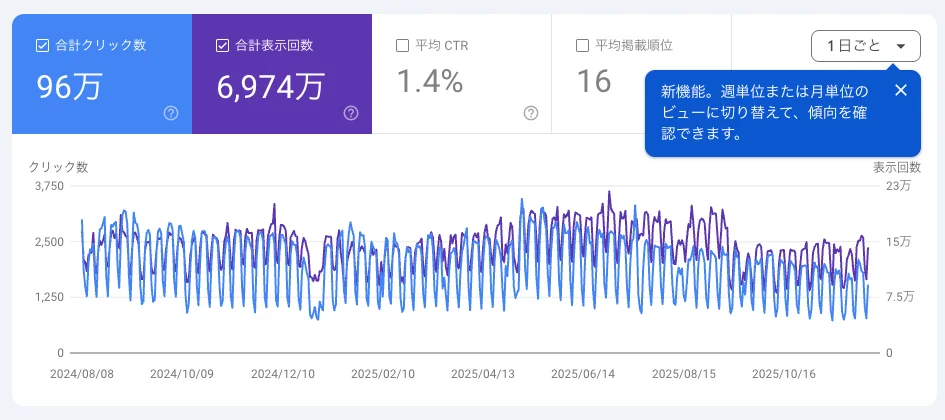Click the 7.5万 right axis value
Image resolution: width=945 pixels, height=420 pixels.
coord(901,297)
